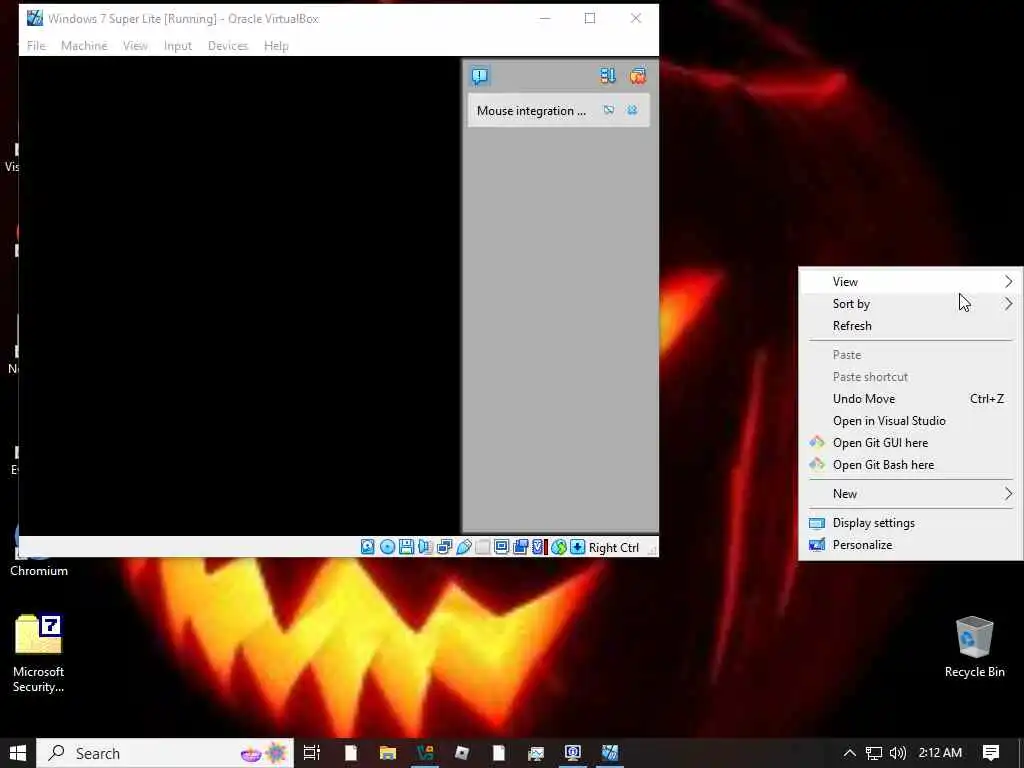Viewport: 1024px width, 768px height.
Task: Select Open Git GUI here
Action: click(x=911, y=443)
